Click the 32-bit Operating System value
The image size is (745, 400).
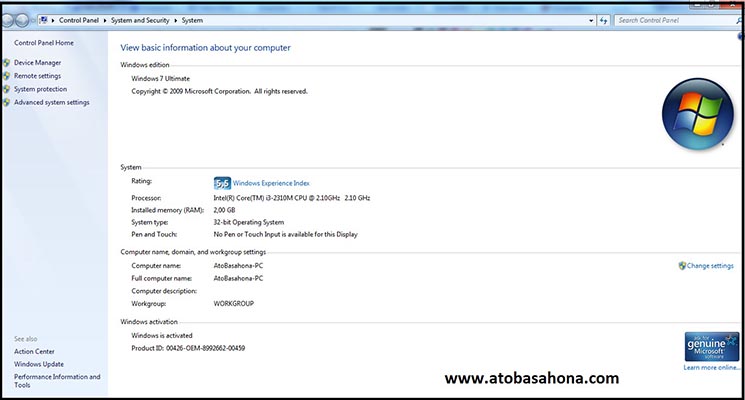pyautogui.click(x=248, y=222)
